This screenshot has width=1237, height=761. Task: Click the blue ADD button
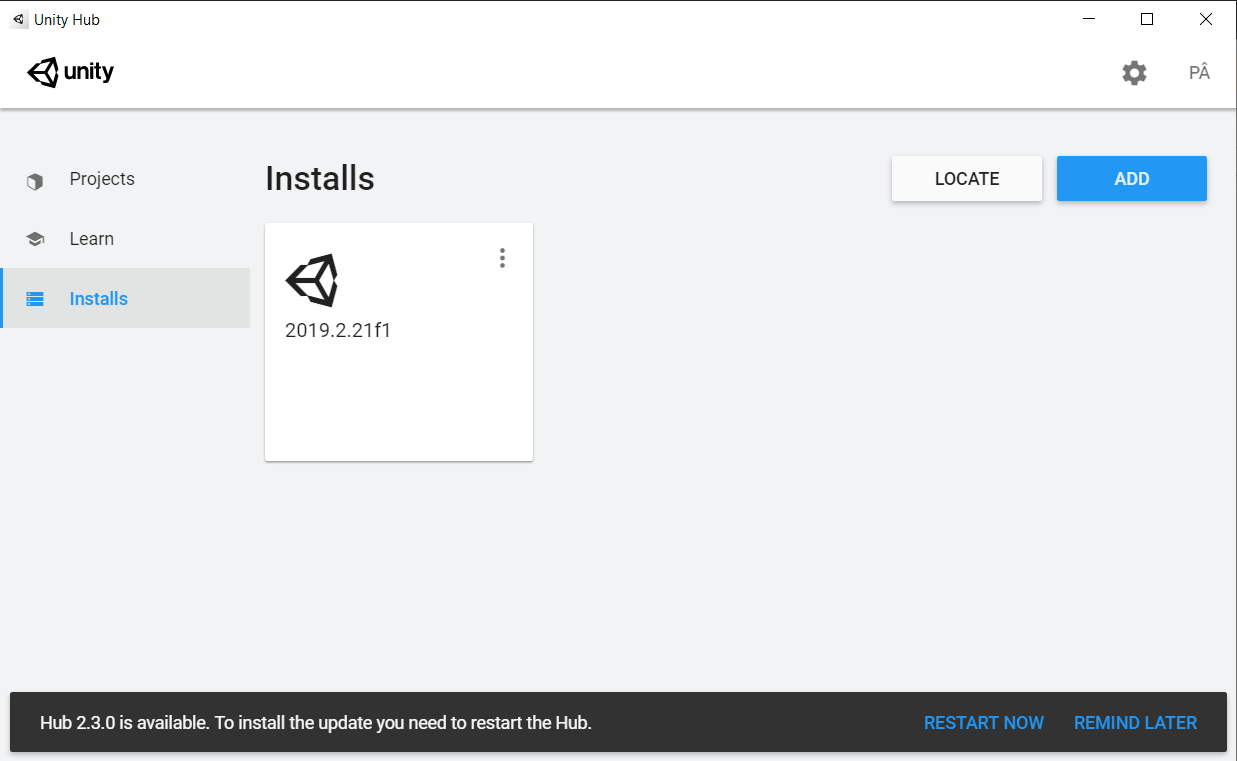click(x=1132, y=179)
